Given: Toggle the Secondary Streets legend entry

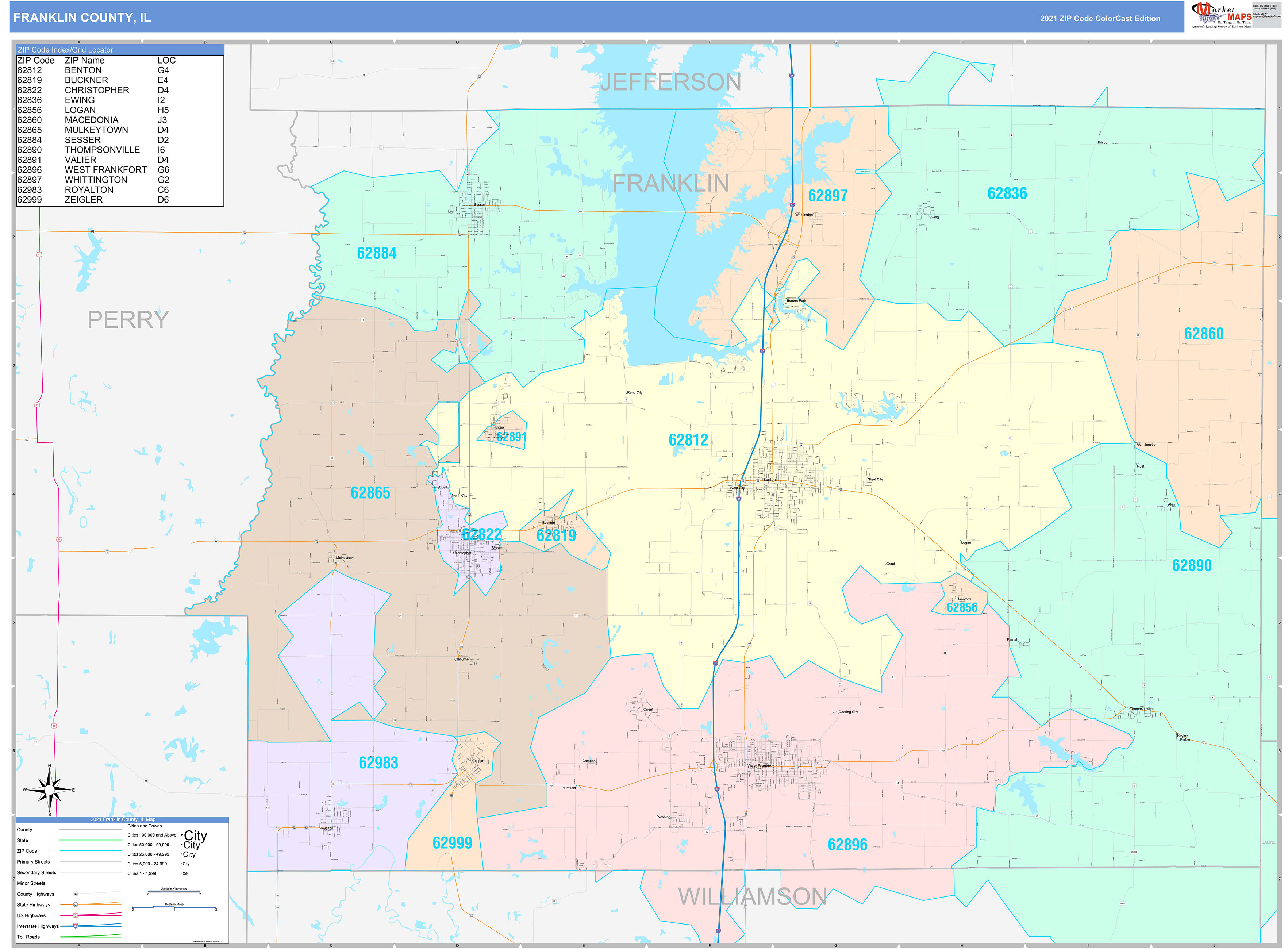Looking at the screenshot, I should [36, 873].
